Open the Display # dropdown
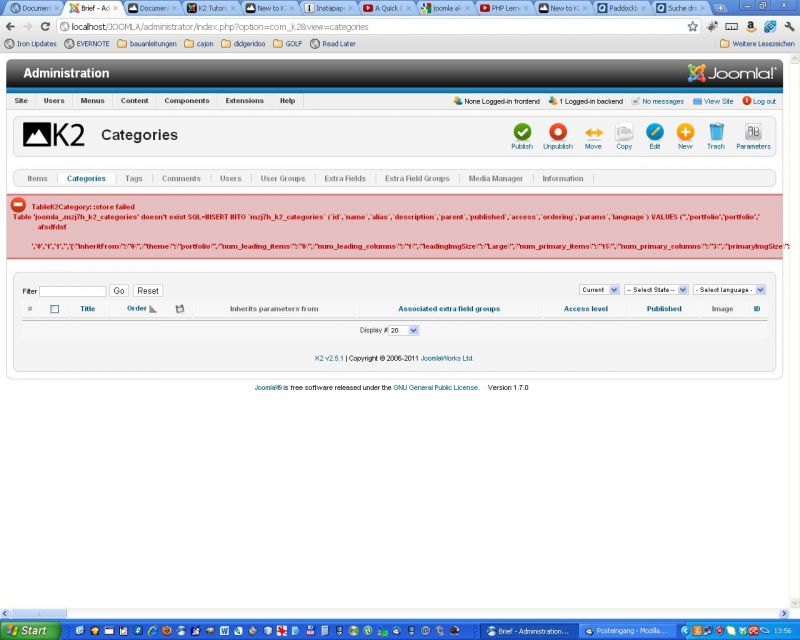This screenshot has width=800, height=640. click(403, 331)
